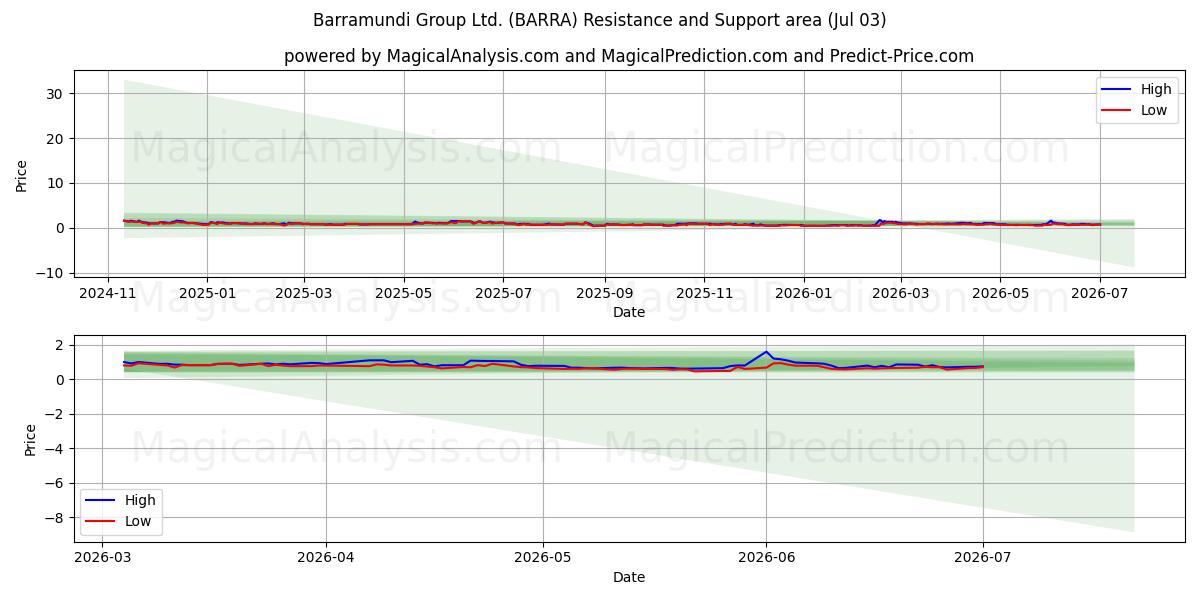Click the '2025-05' tick label
The height and width of the screenshot is (600, 1200).
(x=404, y=293)
